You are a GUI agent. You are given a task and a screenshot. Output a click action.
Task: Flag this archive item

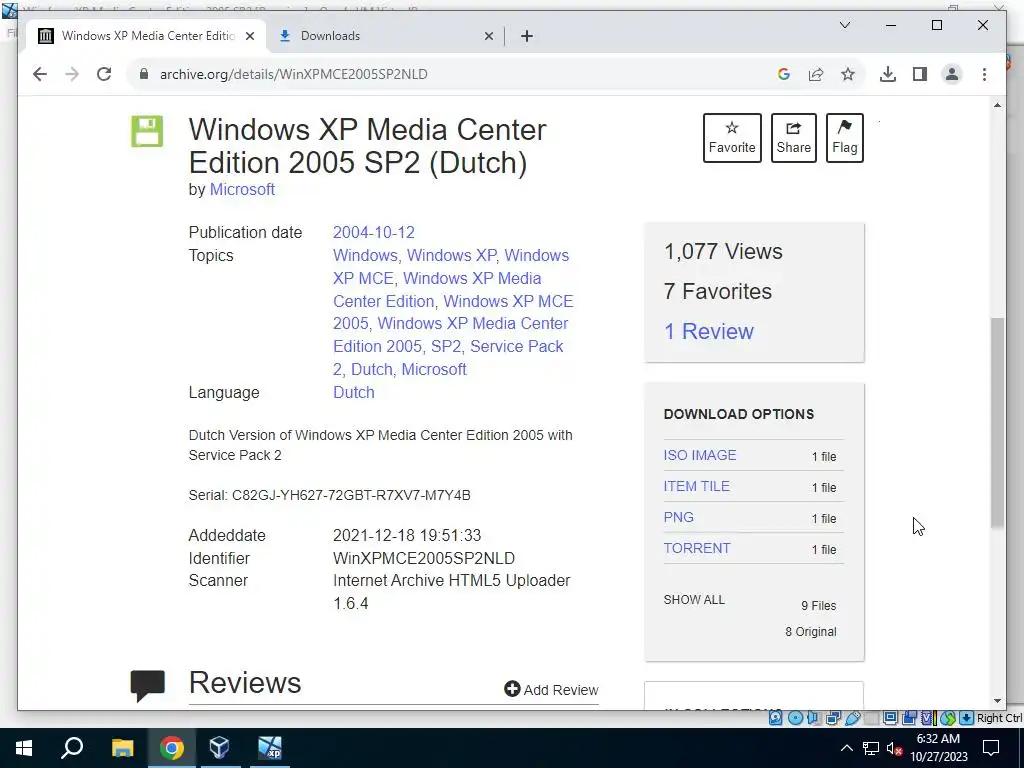pos(844,138)
